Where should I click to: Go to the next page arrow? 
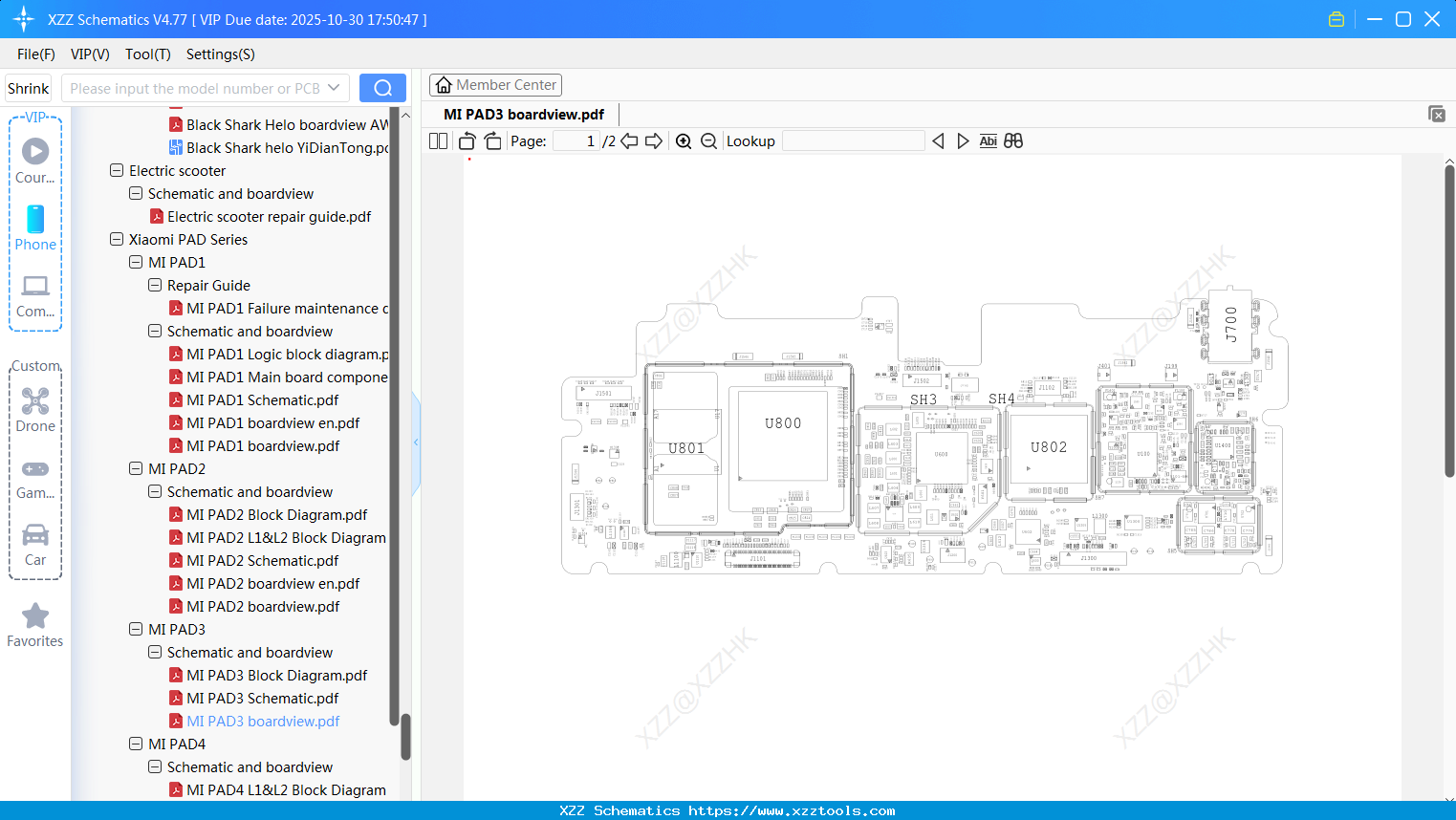(x=654, y=141)
